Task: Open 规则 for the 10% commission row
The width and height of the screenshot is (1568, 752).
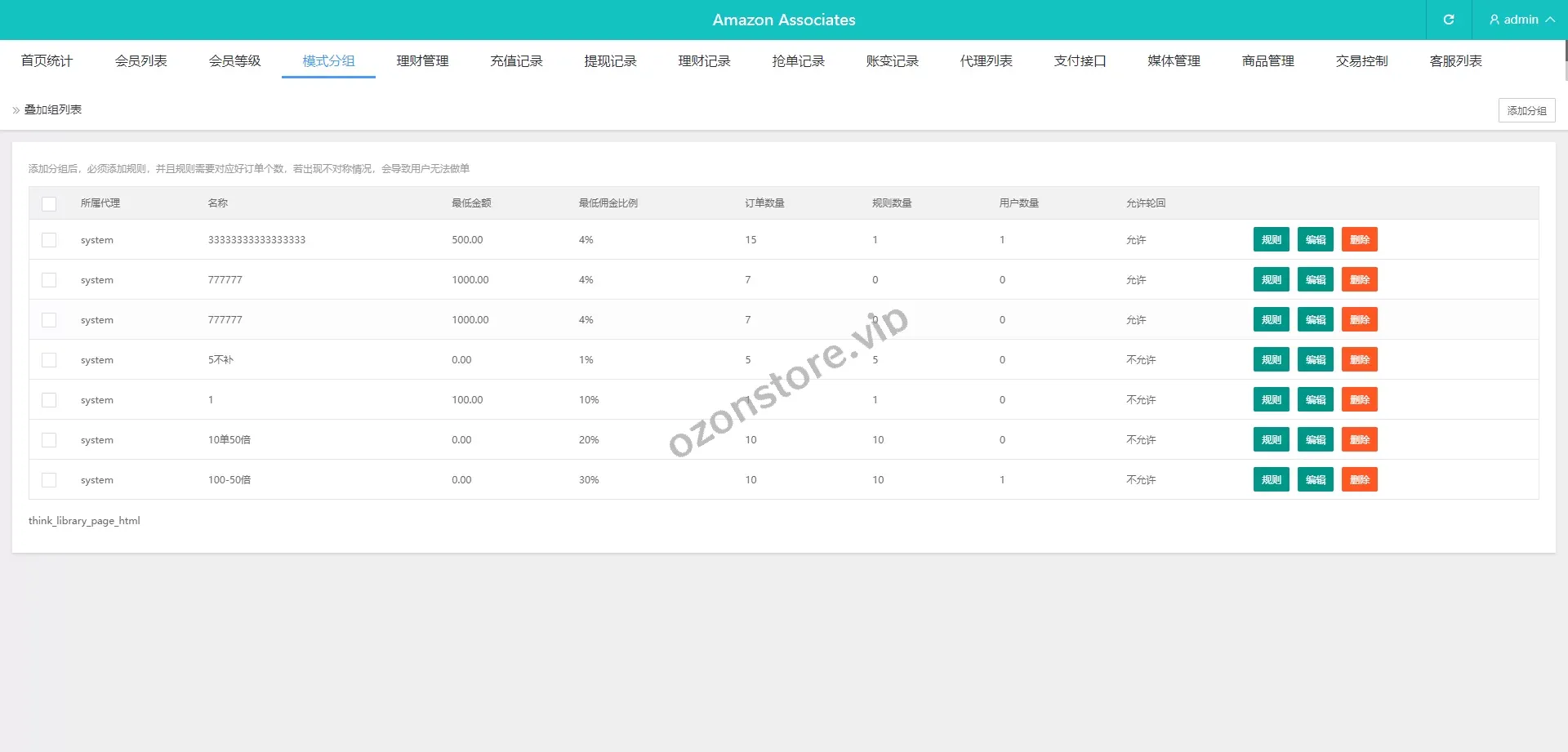Action: tap(1271, 400)
